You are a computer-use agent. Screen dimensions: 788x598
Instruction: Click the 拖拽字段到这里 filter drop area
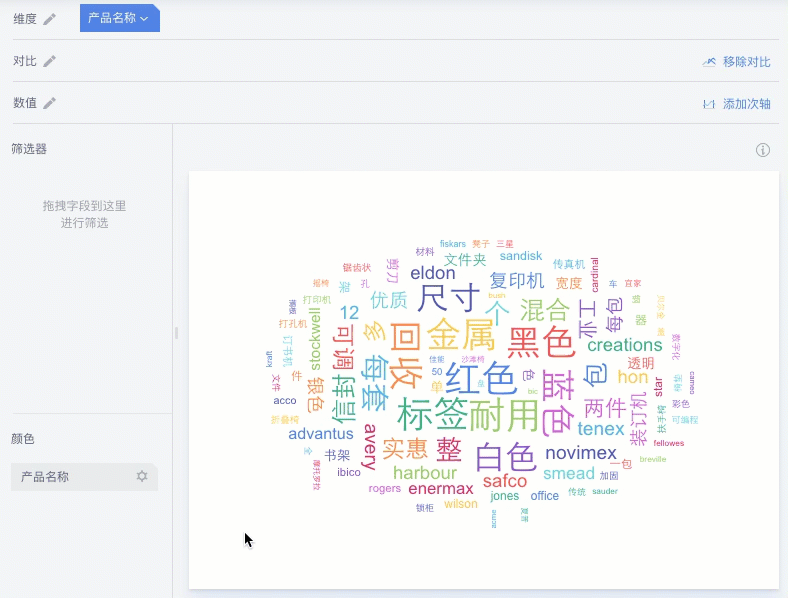(x=84, y=214)
